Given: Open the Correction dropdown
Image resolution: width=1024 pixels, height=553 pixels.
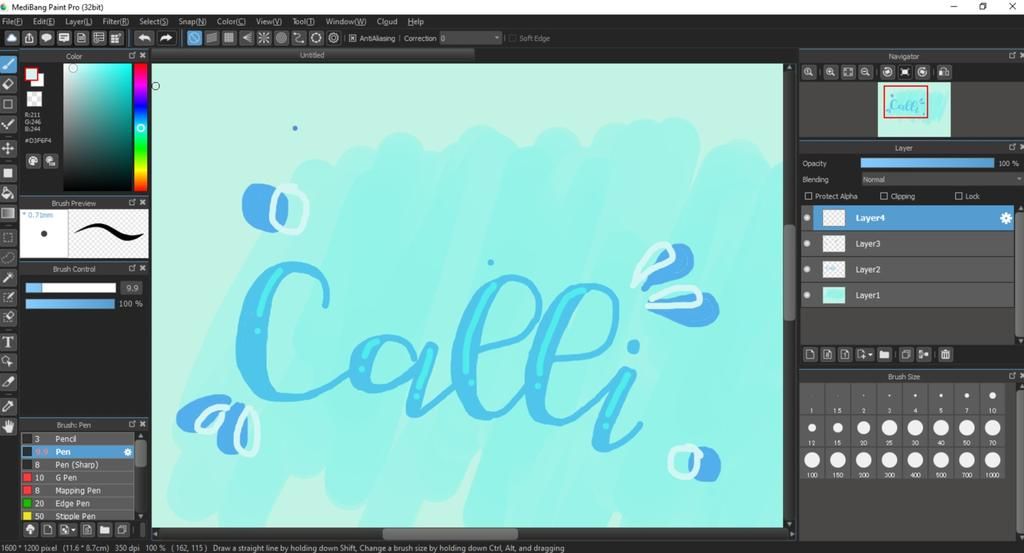Looking at the screenshot, I should 471,38.
